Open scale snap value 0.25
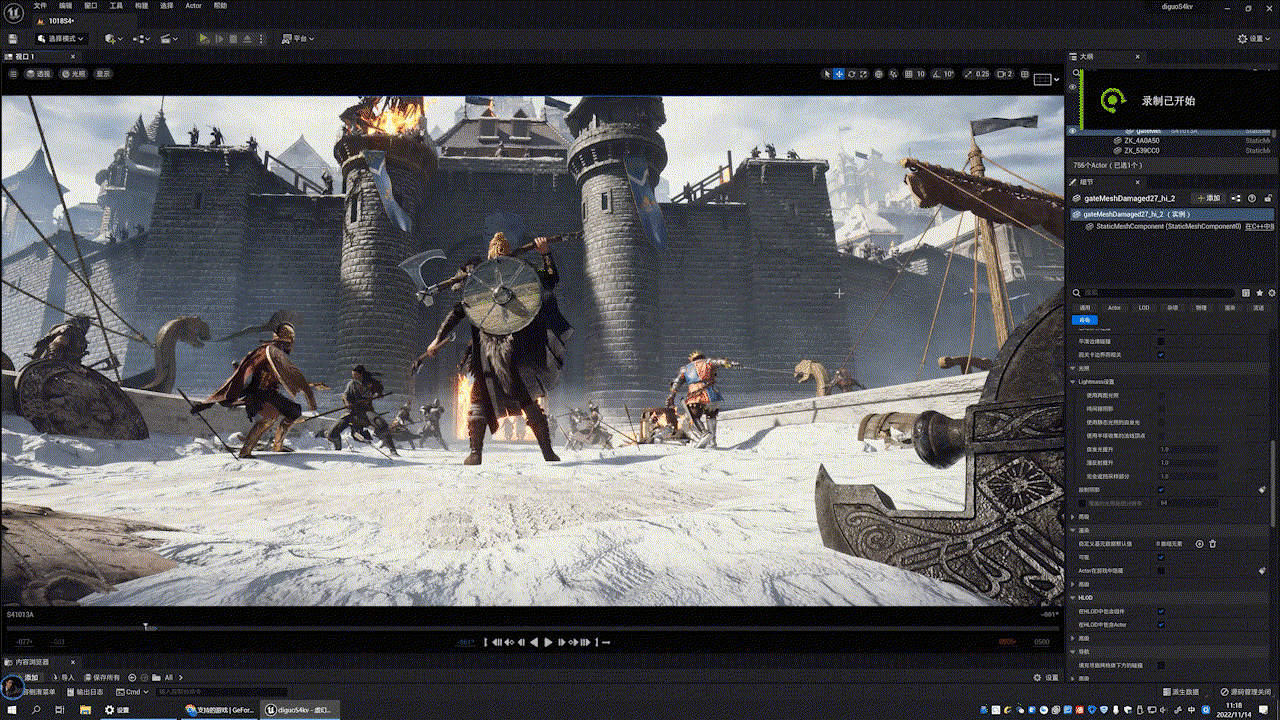1280x720 pixels. coord(982,74)
